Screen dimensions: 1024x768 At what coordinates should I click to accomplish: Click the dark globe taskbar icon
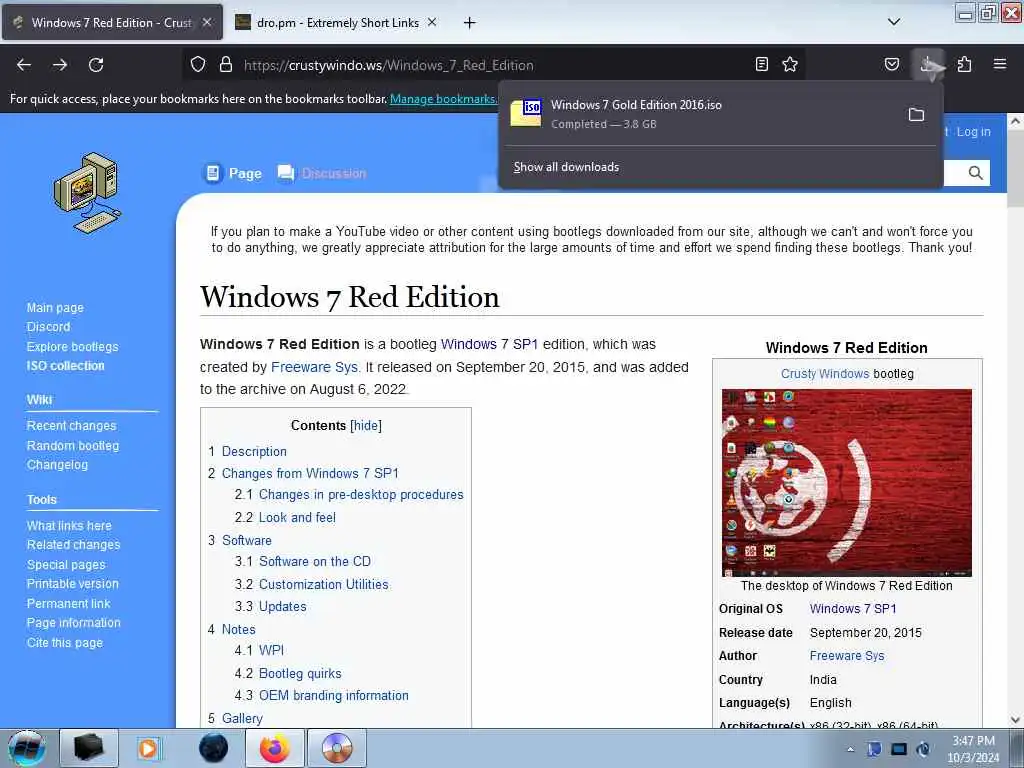coord(214,748)
